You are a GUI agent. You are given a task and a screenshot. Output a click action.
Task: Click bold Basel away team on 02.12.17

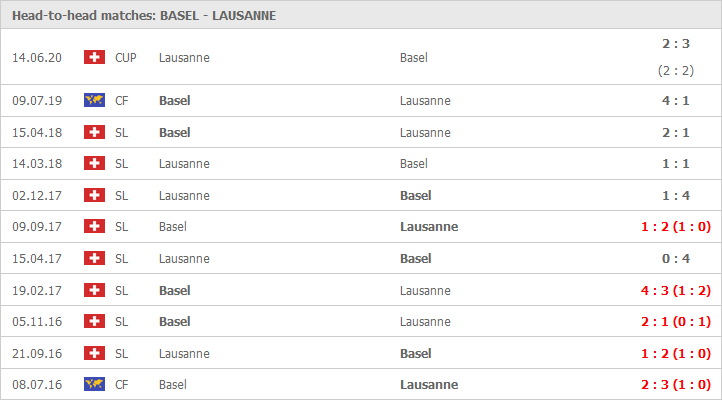point(416,196)
